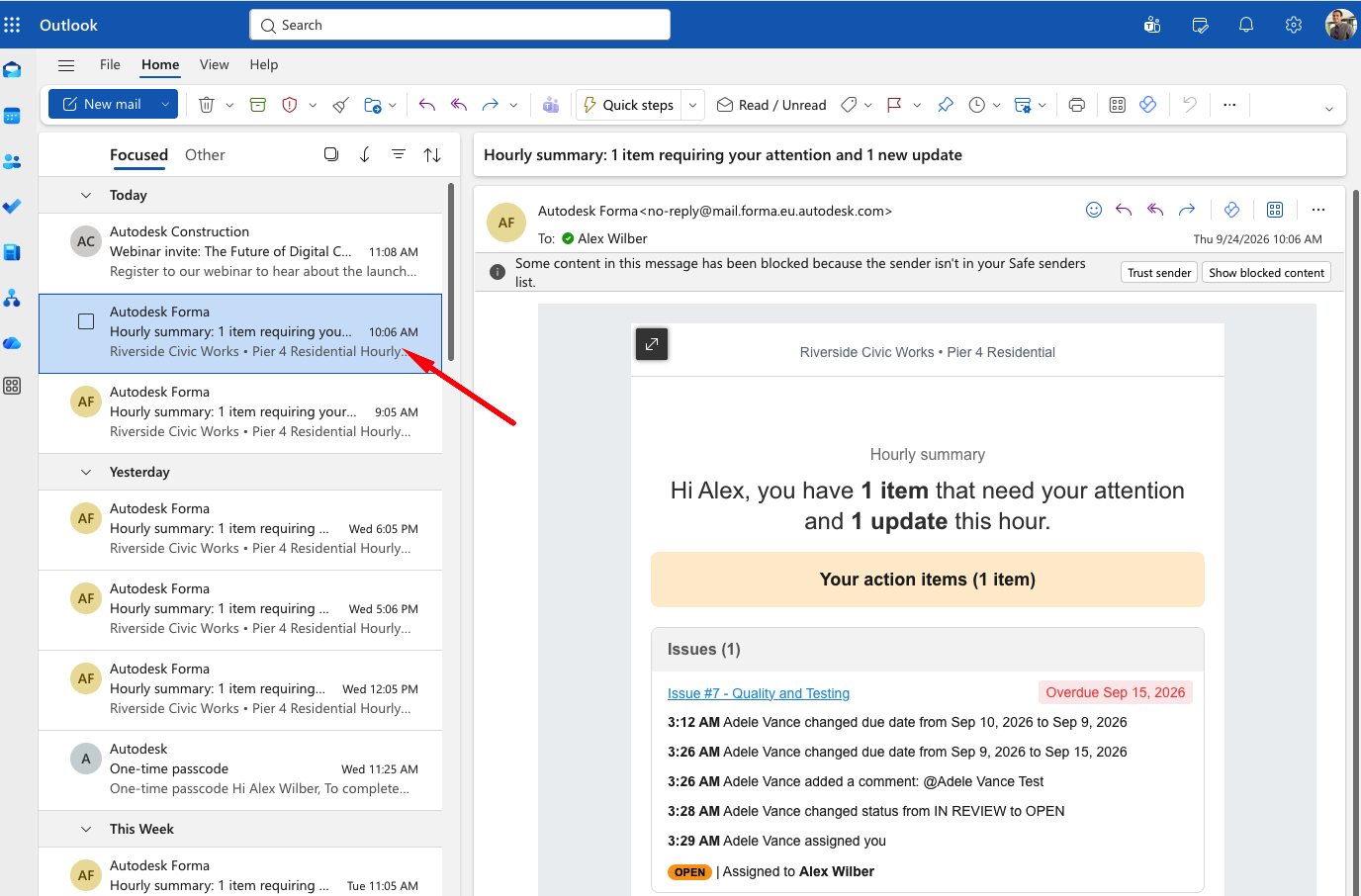
Task: Open the People app in the sidebar
Action: [12, 161]
